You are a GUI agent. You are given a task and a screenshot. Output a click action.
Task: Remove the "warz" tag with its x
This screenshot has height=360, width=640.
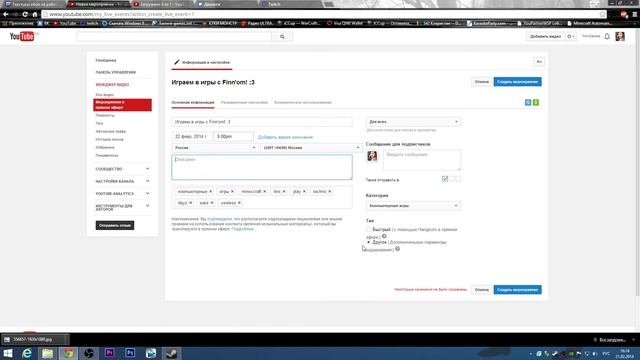point(212,203)
